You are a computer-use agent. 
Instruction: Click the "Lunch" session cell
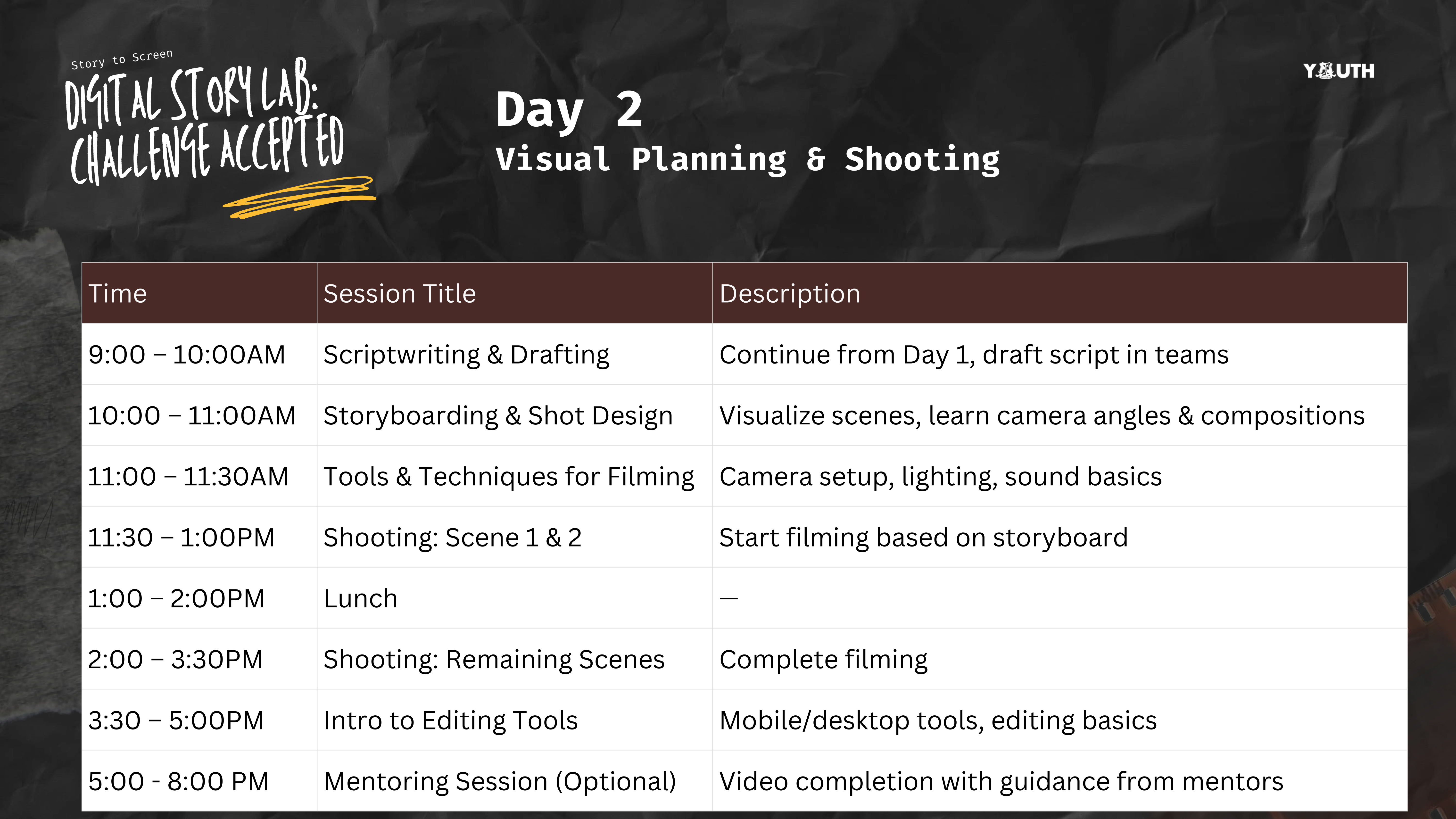[x=360, y=599]
